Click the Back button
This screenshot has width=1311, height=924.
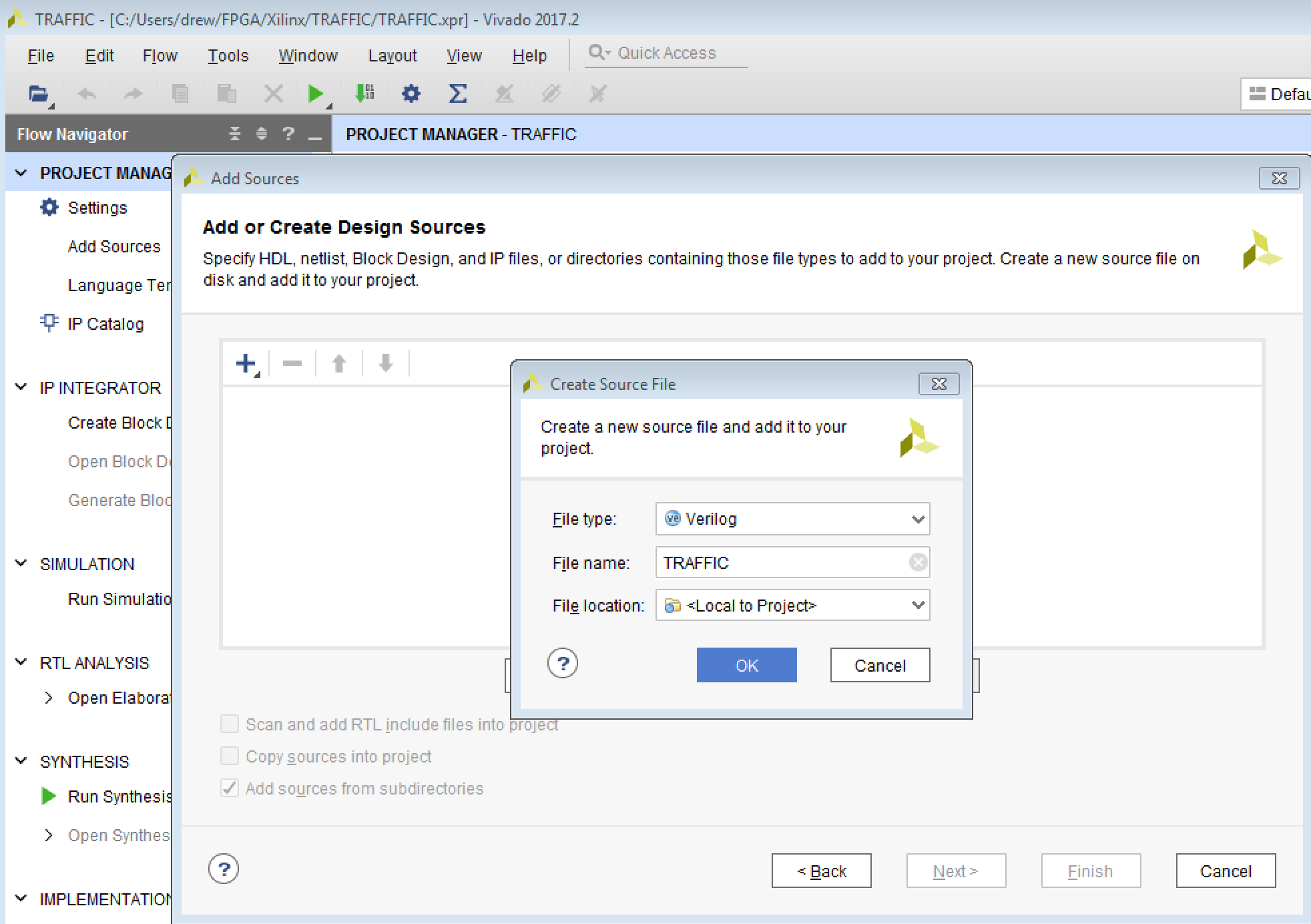822,871
